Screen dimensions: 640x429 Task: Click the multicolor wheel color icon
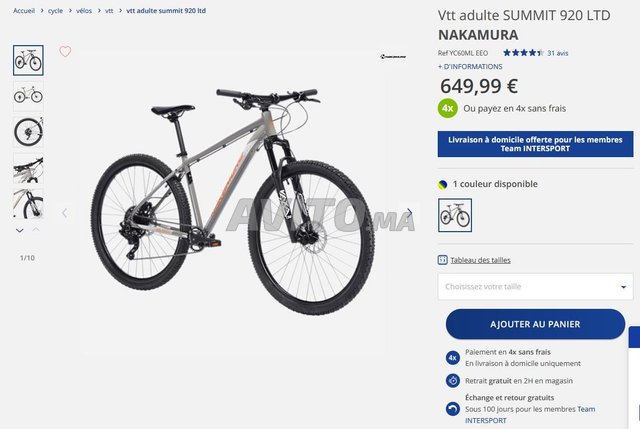[442, 184]
